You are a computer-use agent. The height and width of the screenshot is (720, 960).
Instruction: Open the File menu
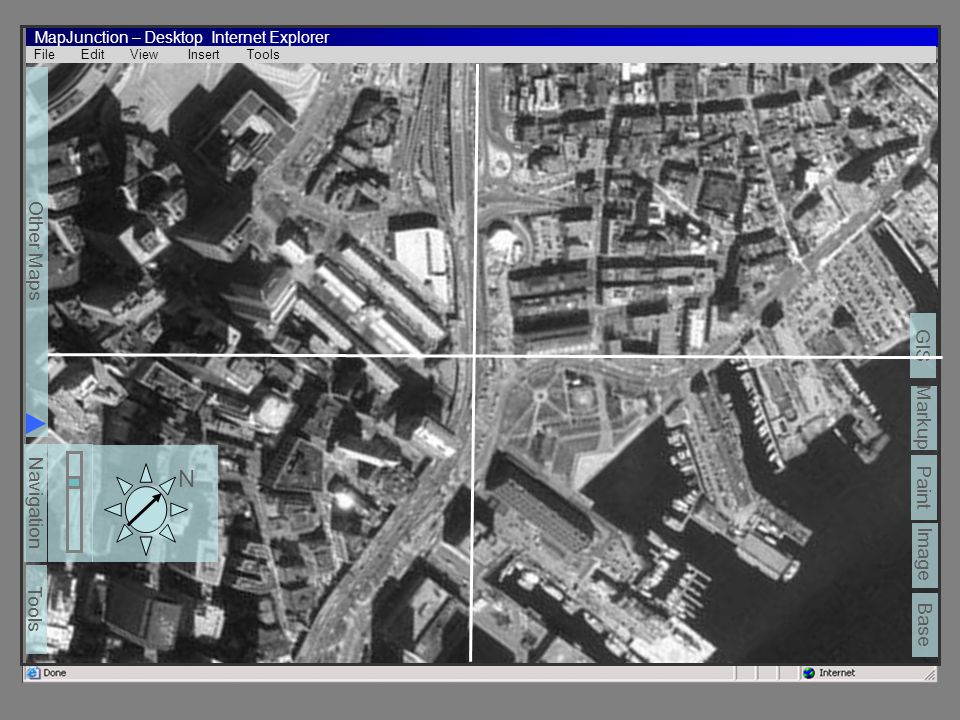click(44, 54)
